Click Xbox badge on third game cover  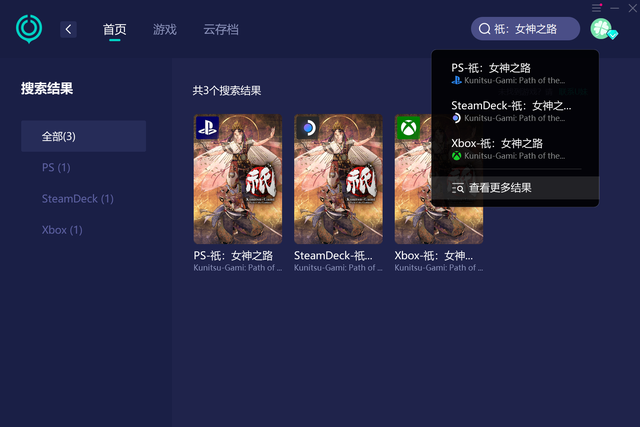(408, 128)
